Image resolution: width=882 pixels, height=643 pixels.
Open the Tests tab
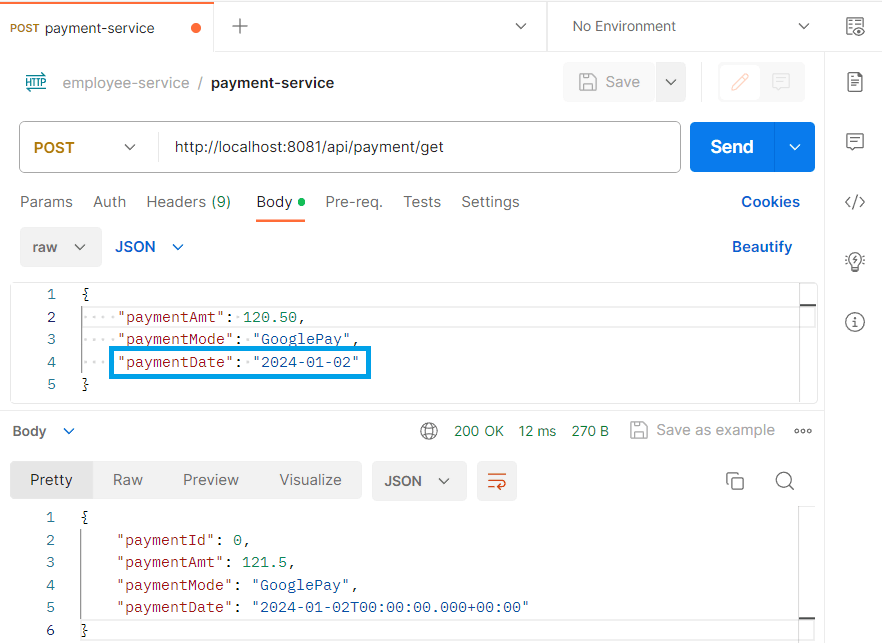[422, 202]
